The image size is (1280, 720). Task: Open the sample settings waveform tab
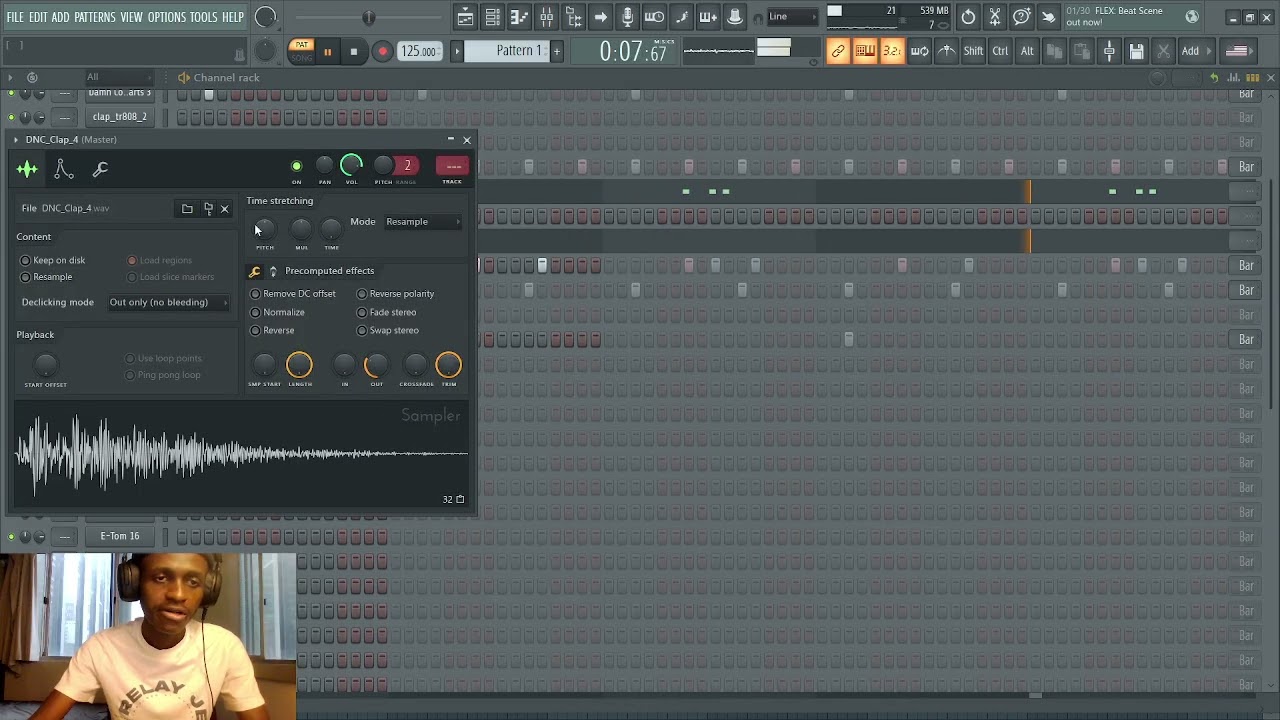(x=27, y=170)
